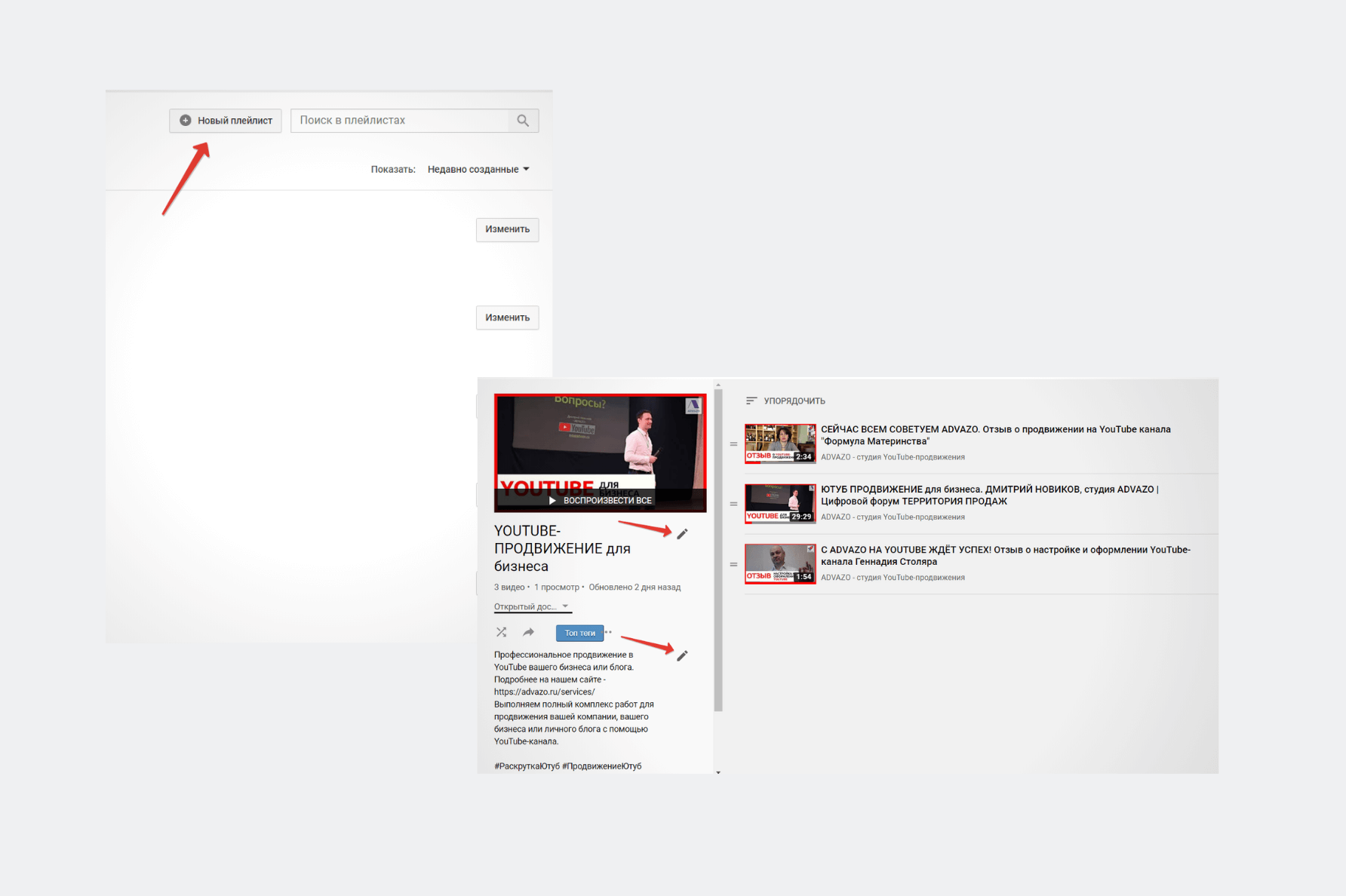1346x896 pixels.
Task: Click the 'Новый плейлист' button
Action: (226, 121)
